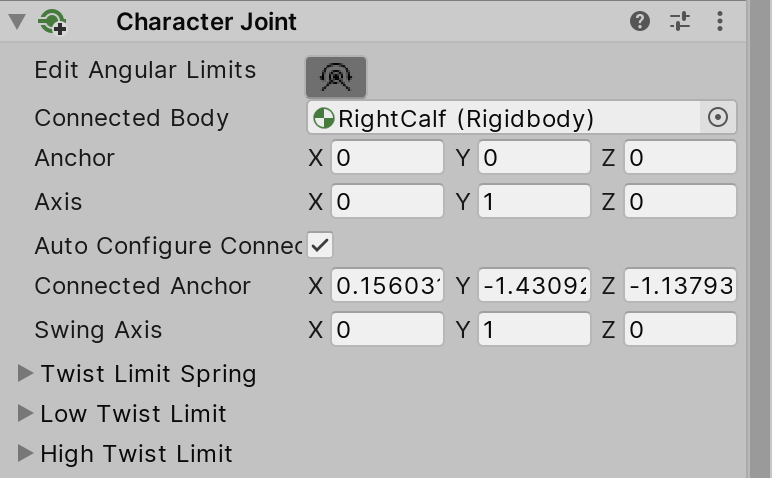Screen dimensions: 772x478
Task: Toggle Edit Angular Limits button
Action: [336, 76]
